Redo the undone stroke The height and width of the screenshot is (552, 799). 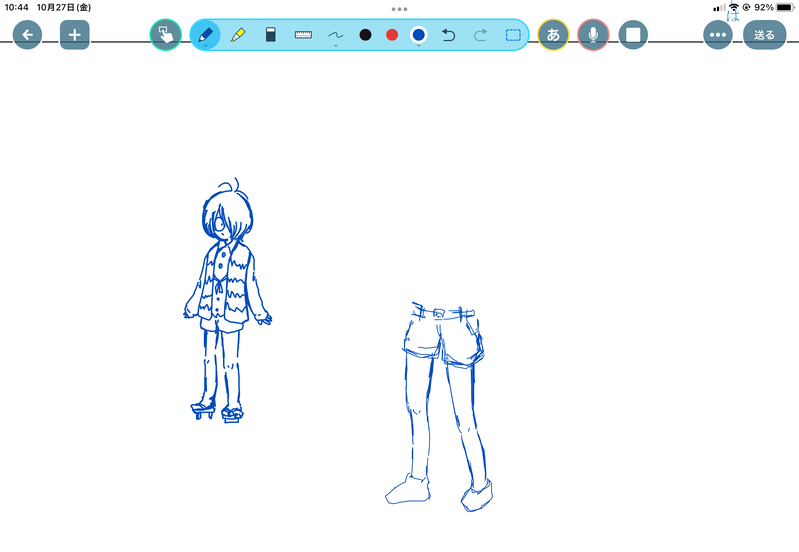[x=480, y=35]
